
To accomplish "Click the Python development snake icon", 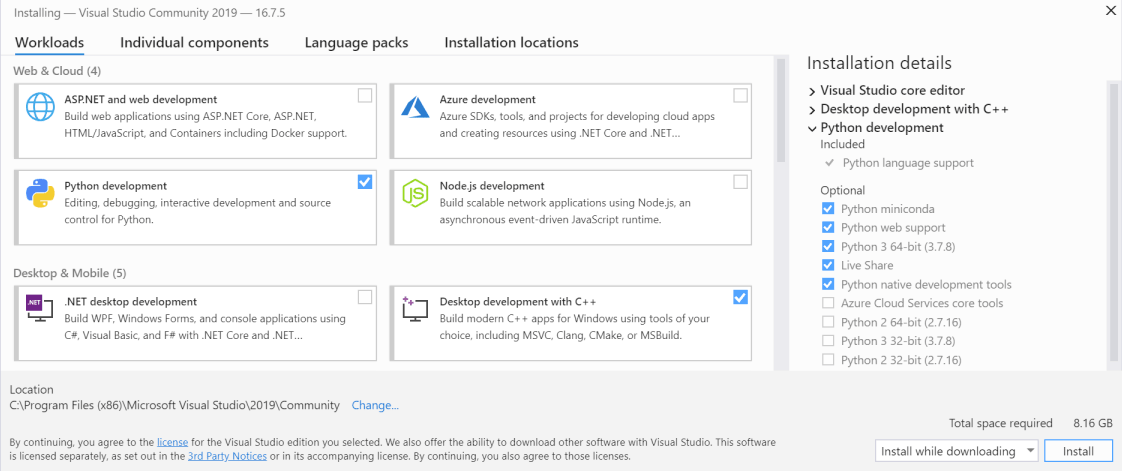I will click(x=41, y=193).
